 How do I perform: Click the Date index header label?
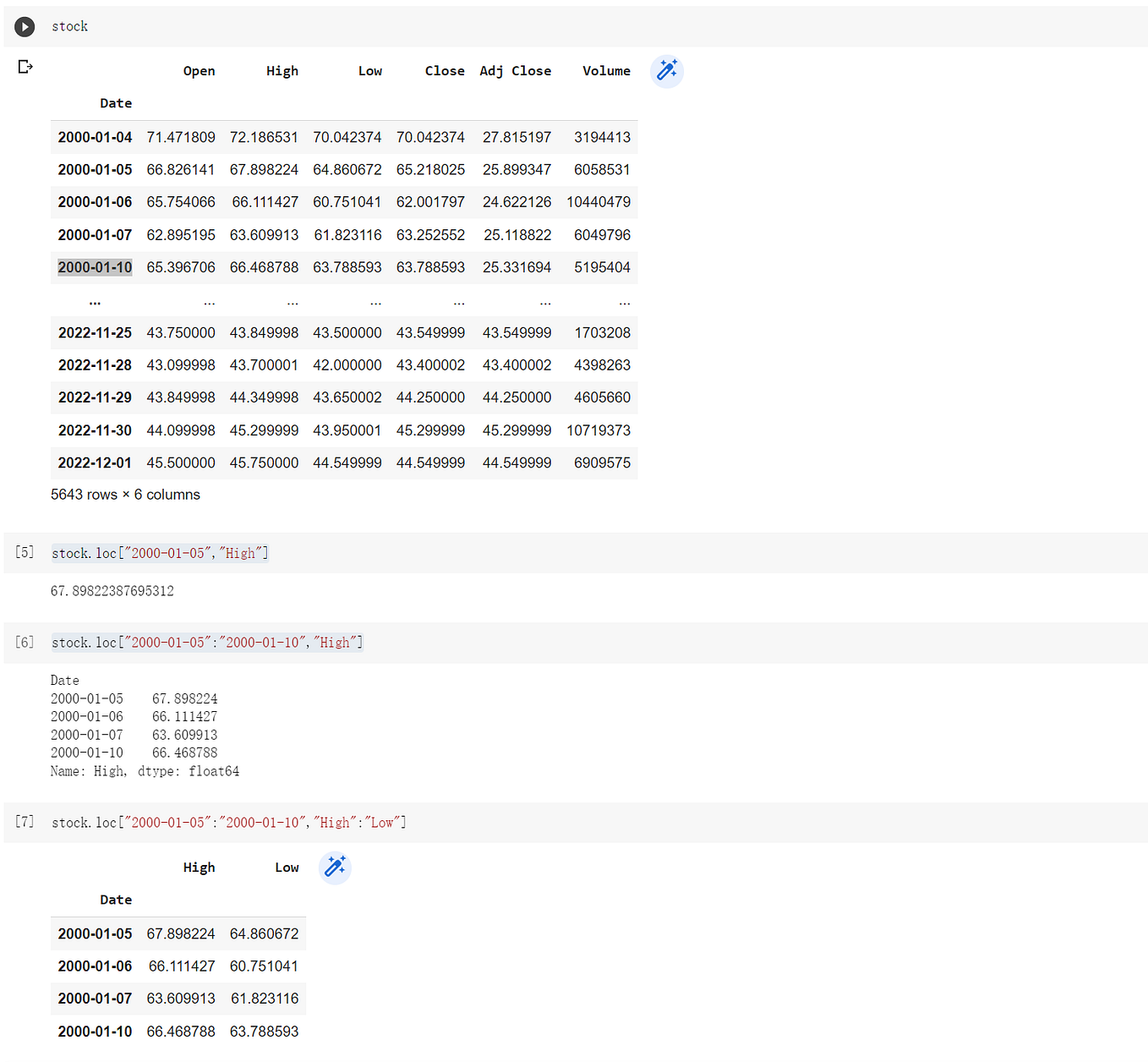click(116, 102)
